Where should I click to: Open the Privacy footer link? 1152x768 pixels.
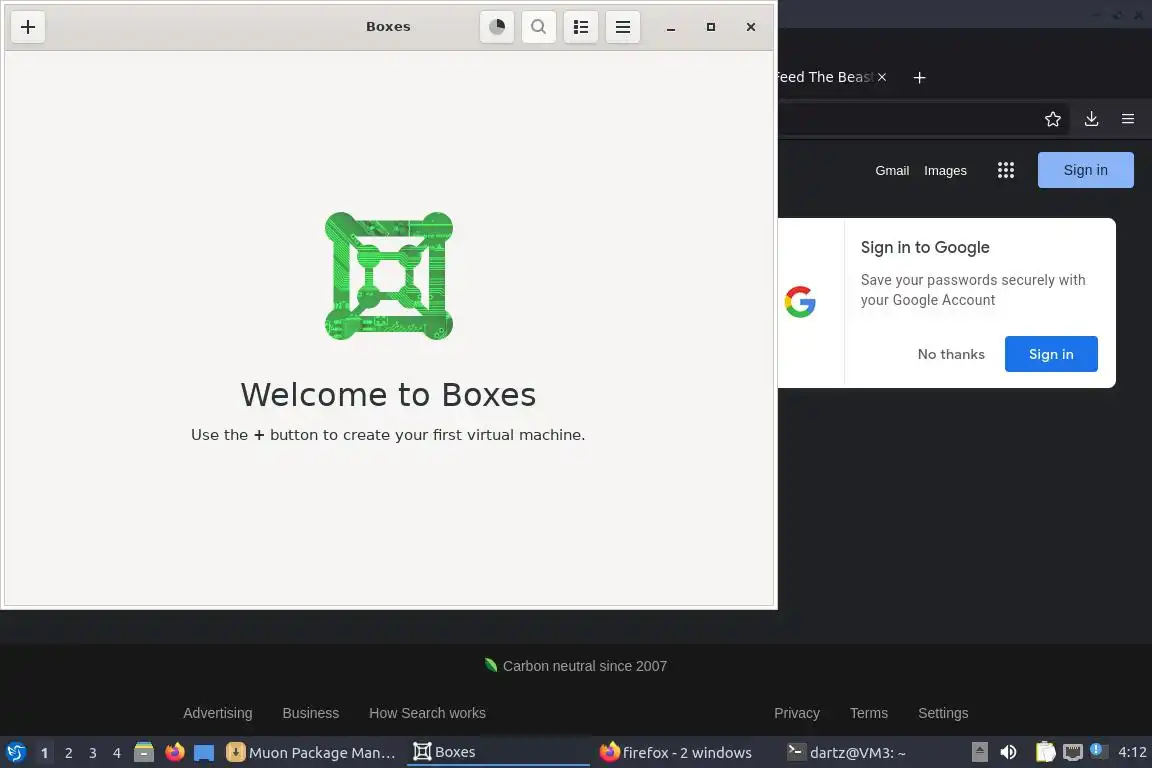coord(796,713)
